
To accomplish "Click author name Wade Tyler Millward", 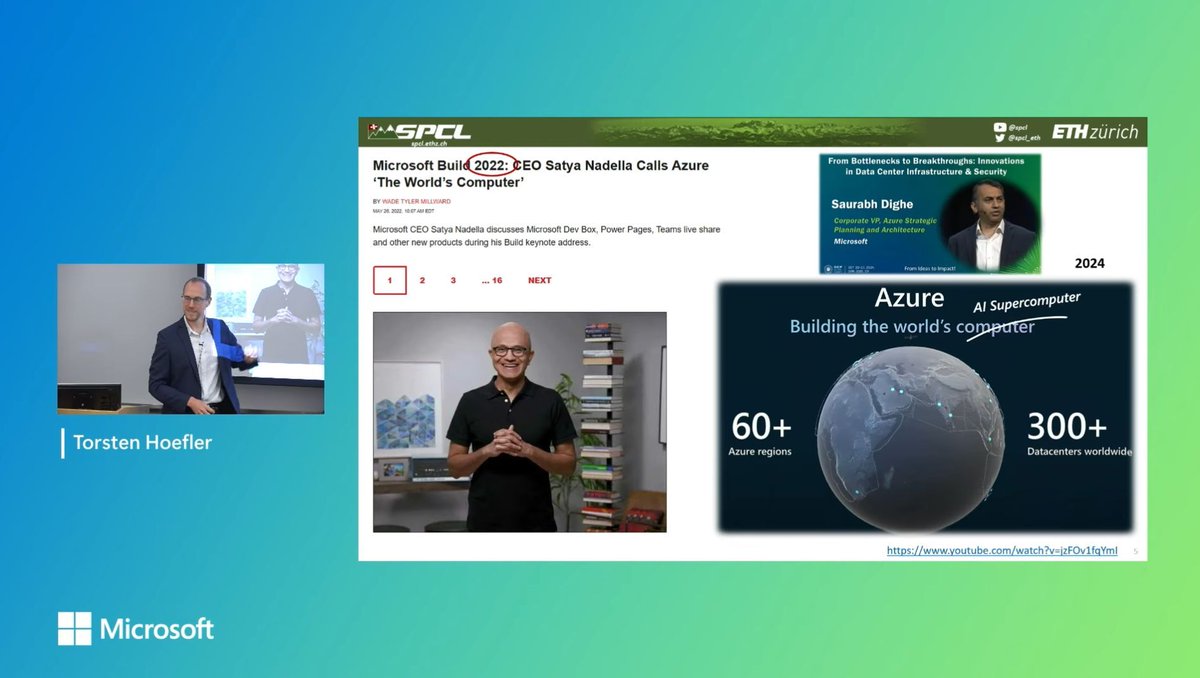I will tap(416, 201).
